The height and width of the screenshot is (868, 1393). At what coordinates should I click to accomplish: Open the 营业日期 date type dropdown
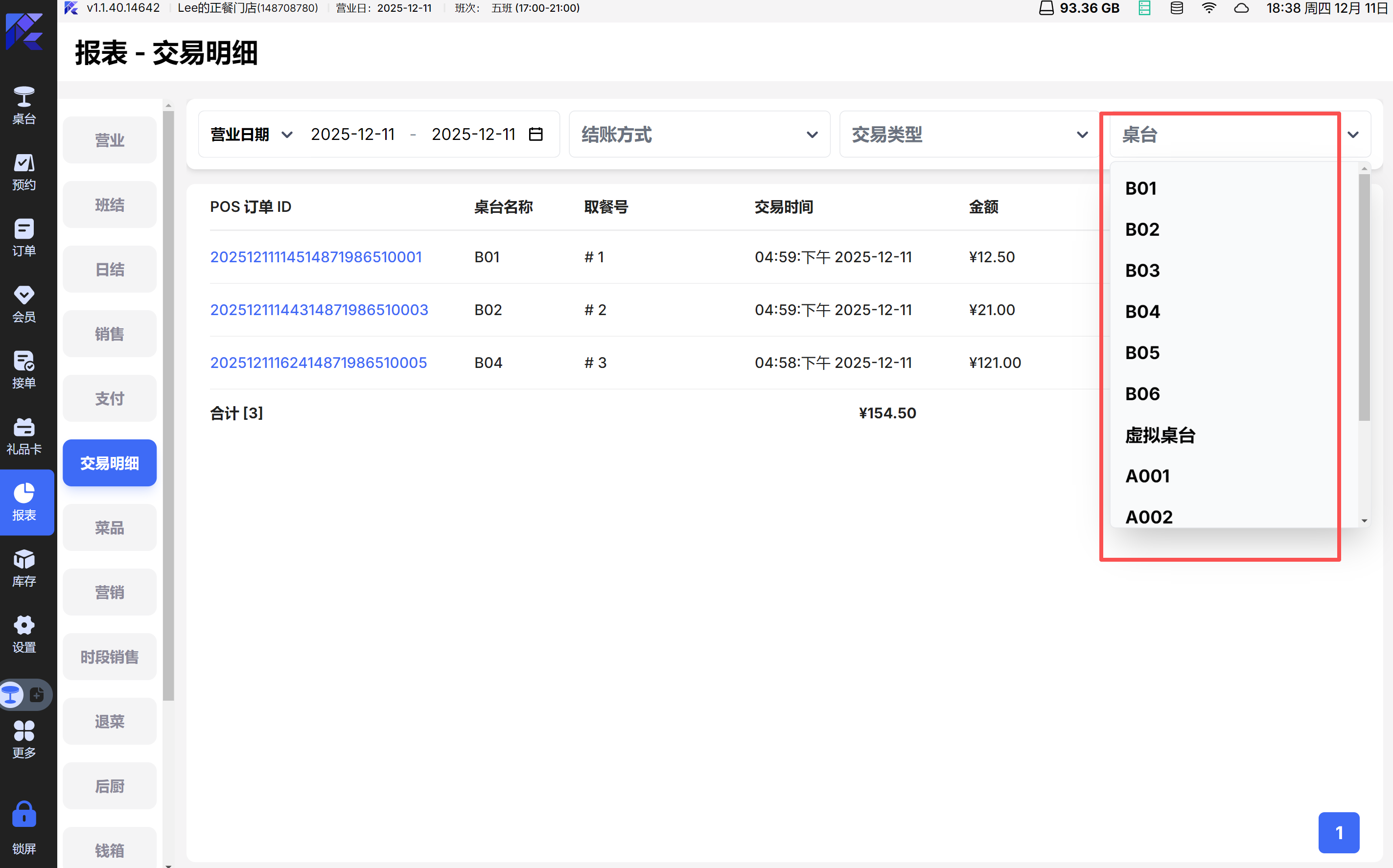coord(252,135)
